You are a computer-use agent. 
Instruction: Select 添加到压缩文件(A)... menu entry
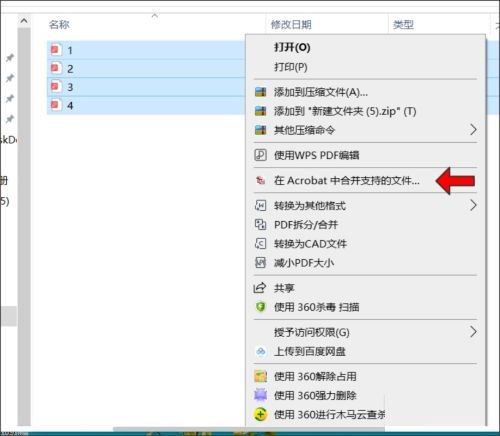click(x=366, y=92)
